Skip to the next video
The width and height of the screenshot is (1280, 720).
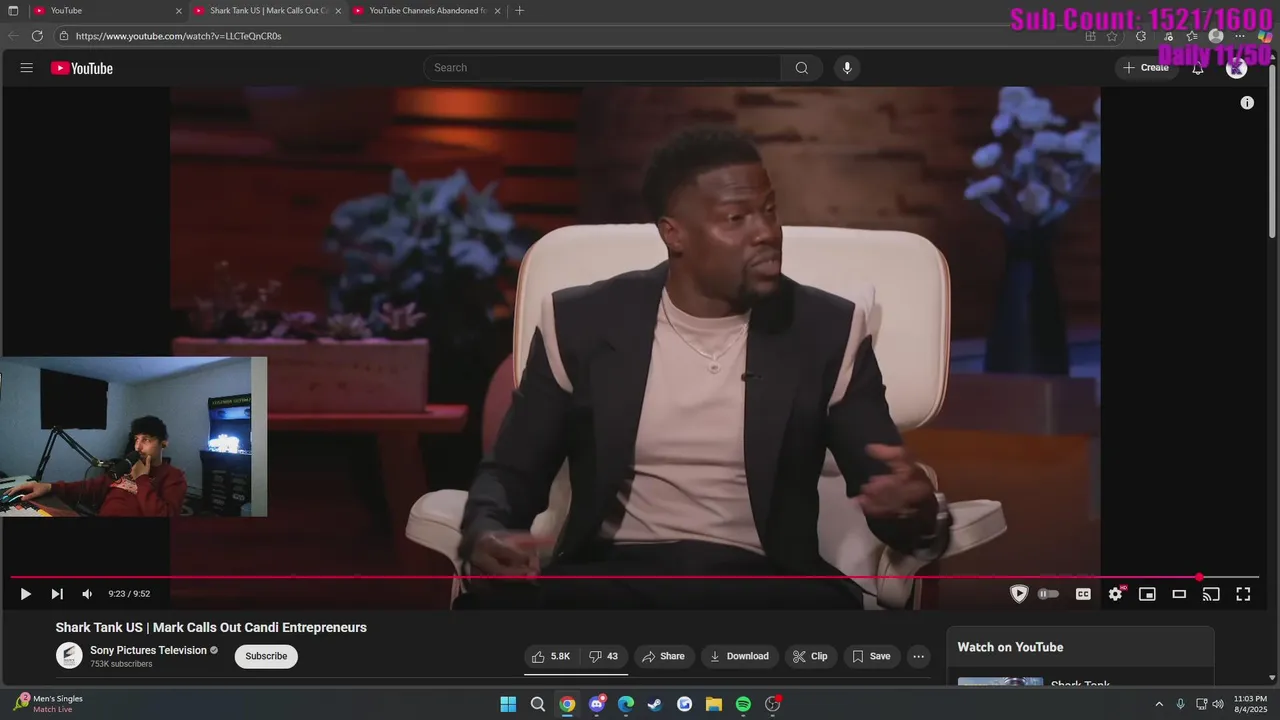57,594
